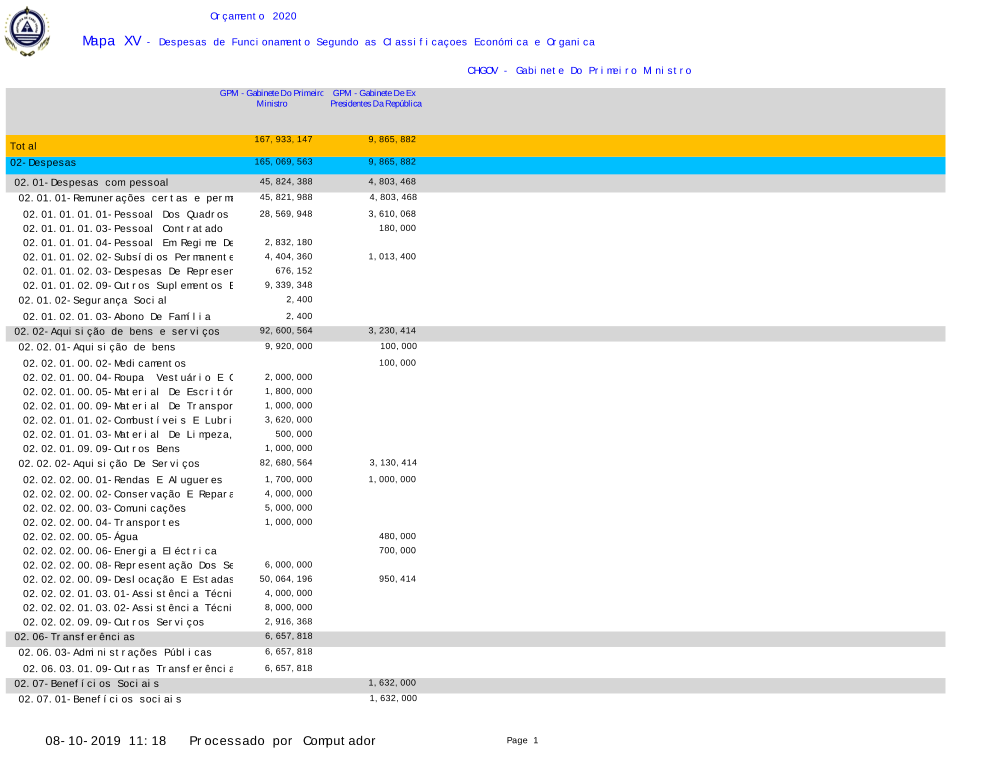Select the "02.02 - Aquisição de bens e serviços" row
The width and height of the screenshot is (1000, 773).
pos(116,332)
